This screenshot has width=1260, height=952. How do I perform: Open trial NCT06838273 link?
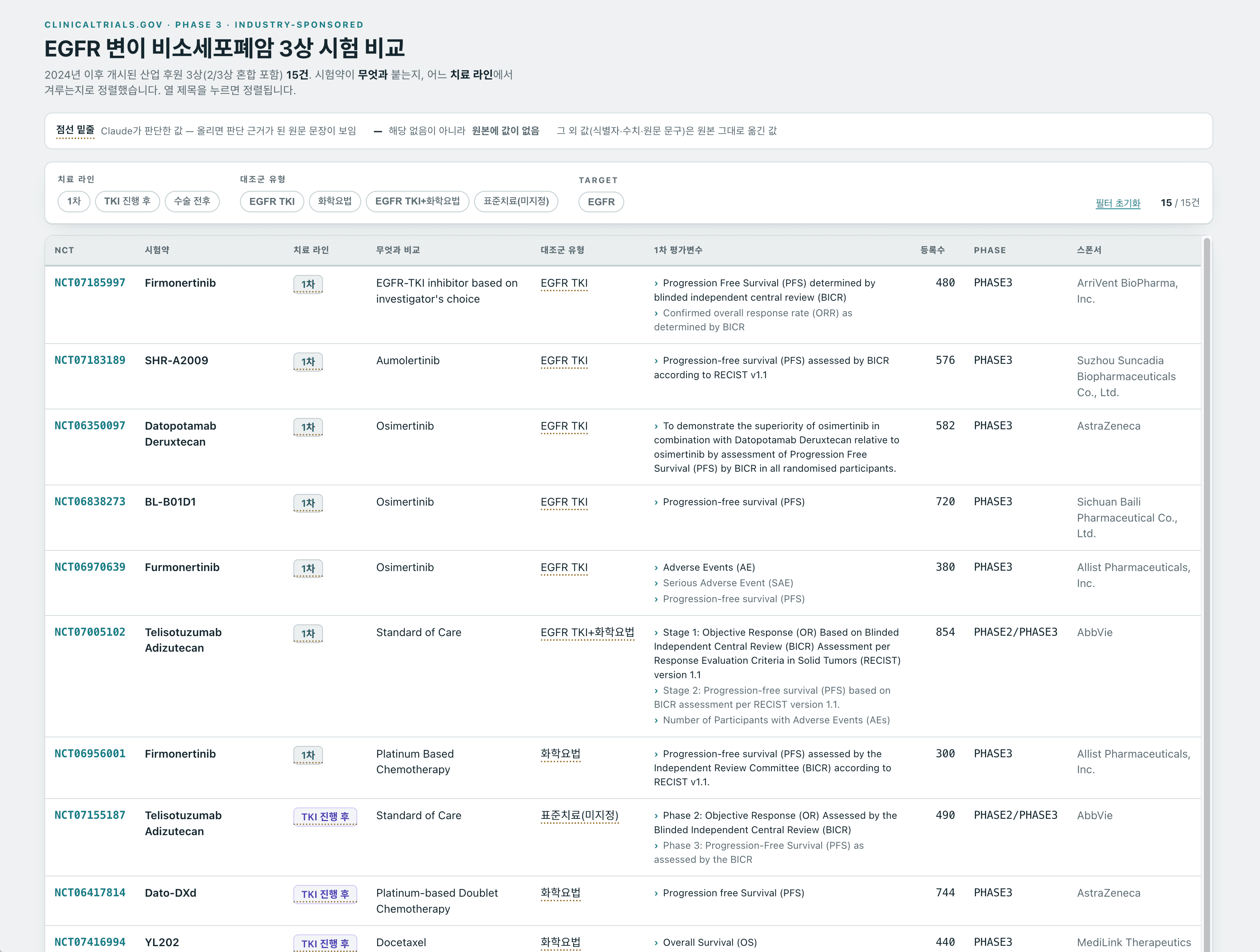90,502
